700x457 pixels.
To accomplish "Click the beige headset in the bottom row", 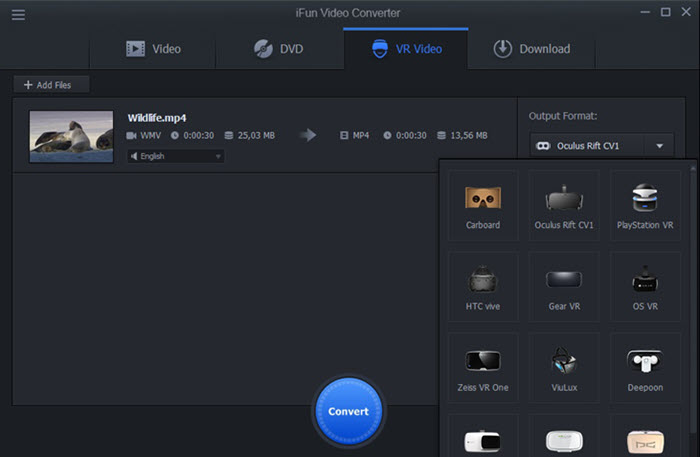I will pos(645,441).
